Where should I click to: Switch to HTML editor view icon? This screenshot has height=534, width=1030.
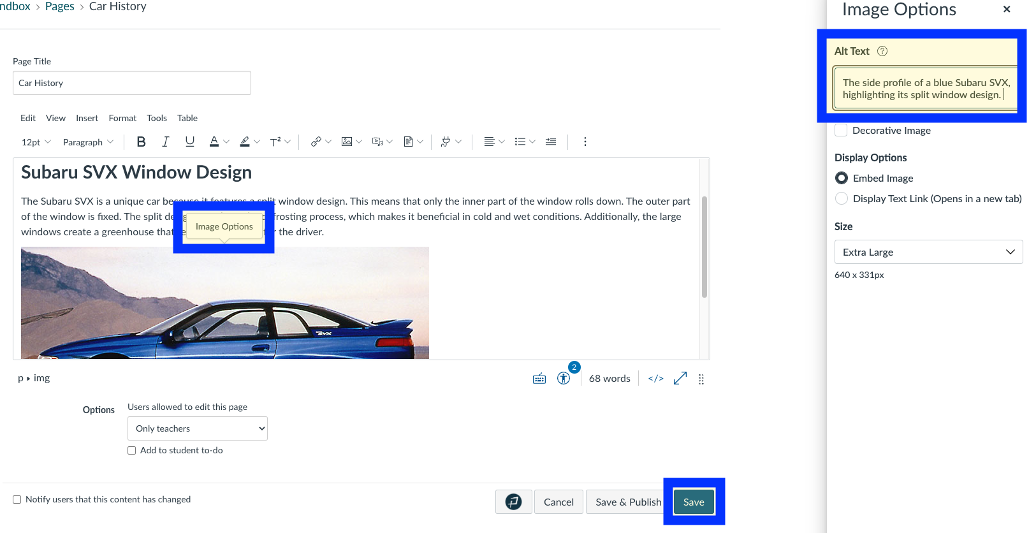(656, 379)
